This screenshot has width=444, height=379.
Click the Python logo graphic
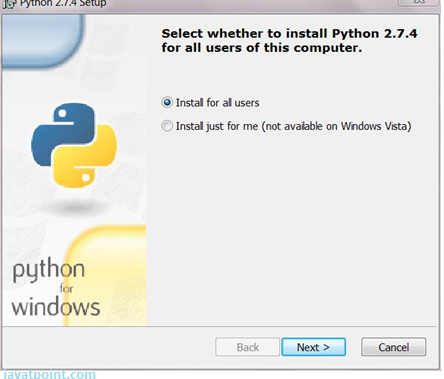[x=74, y=145]
